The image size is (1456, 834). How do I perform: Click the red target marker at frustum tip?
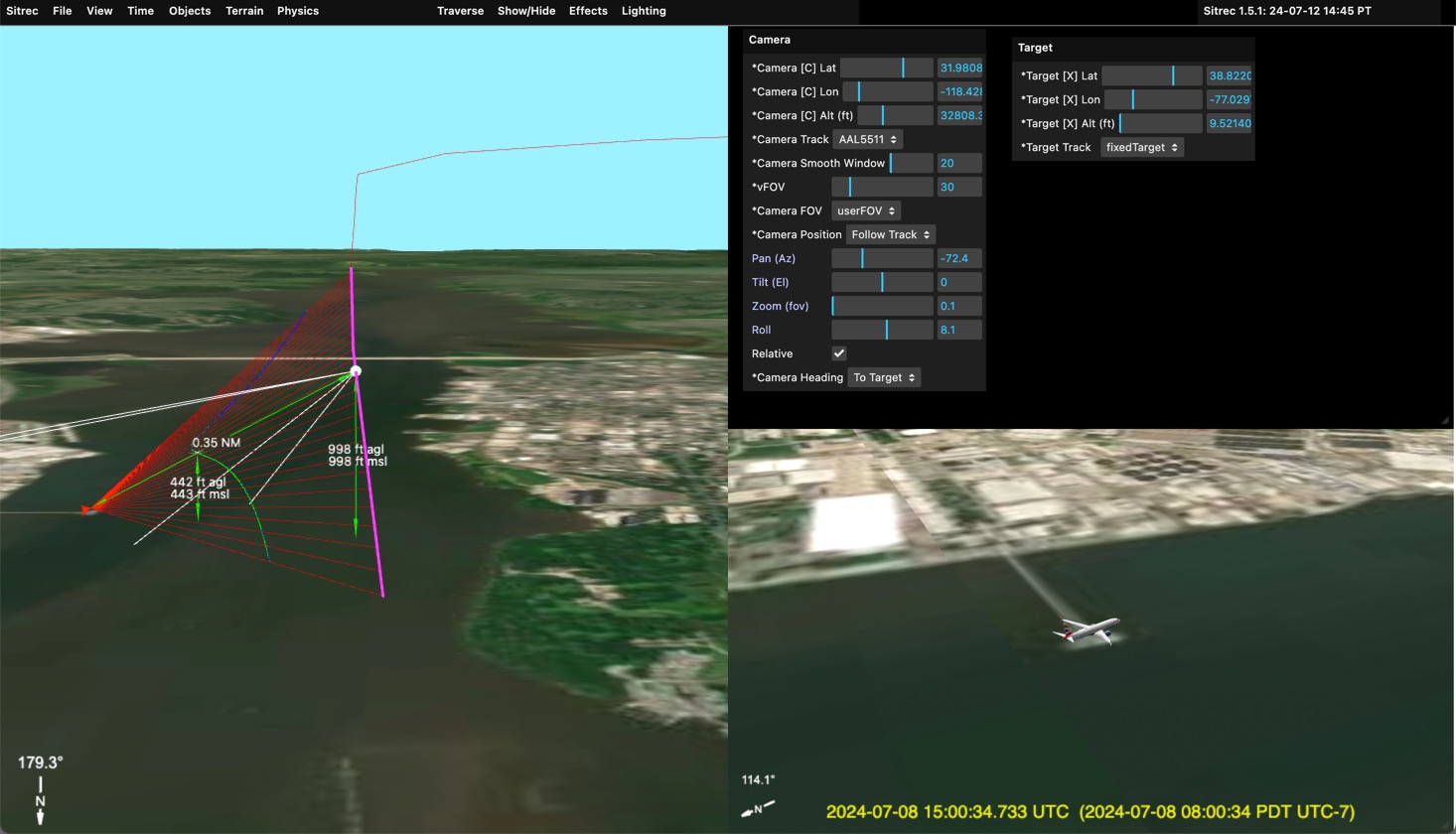pos(87,509)
